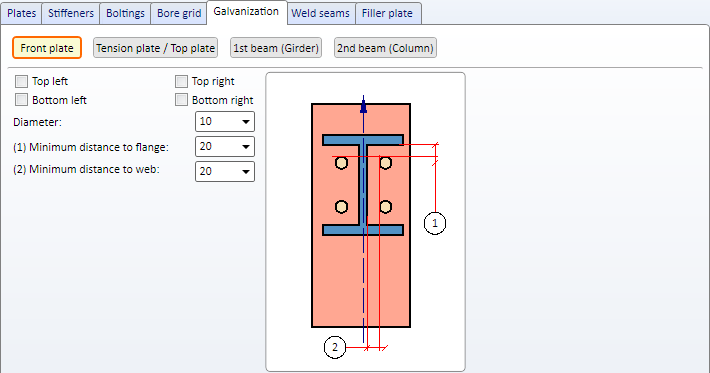Go to the Boltings tab

point(125,13)
